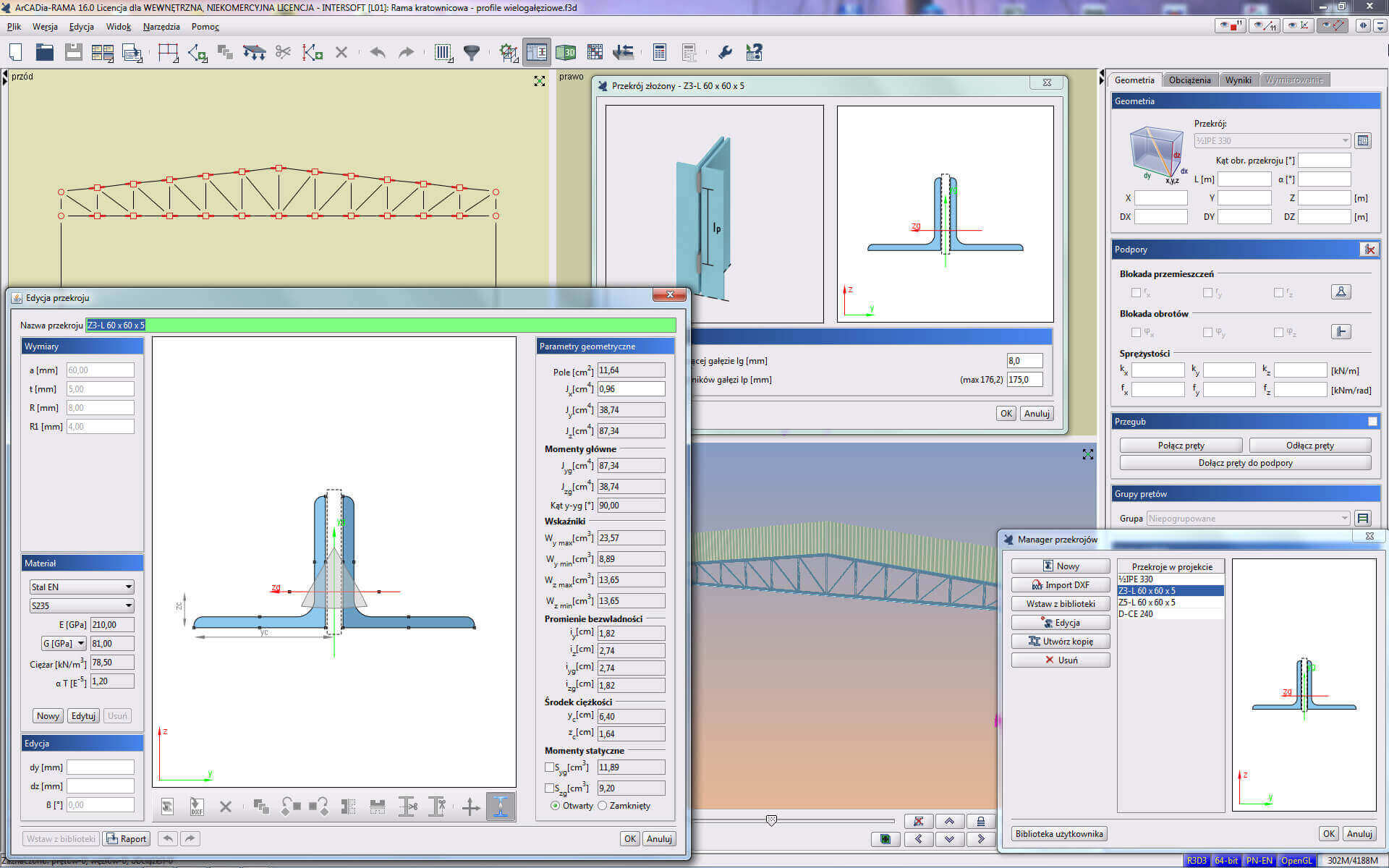Click the scissors/cut tool icon in toolbar
Viewport: 1389px width, 868px height.
tap(284, 51)
